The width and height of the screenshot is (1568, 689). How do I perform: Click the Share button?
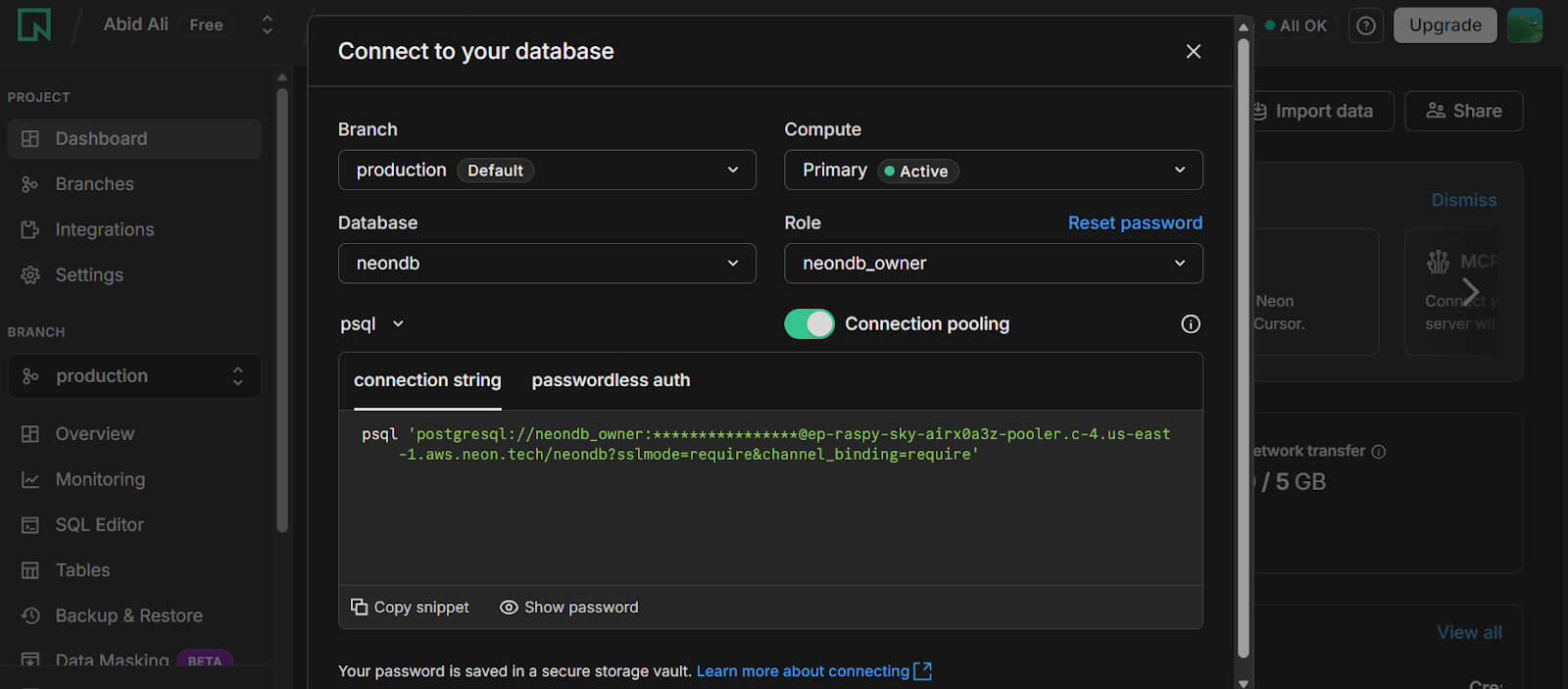tap(1464, 112)
